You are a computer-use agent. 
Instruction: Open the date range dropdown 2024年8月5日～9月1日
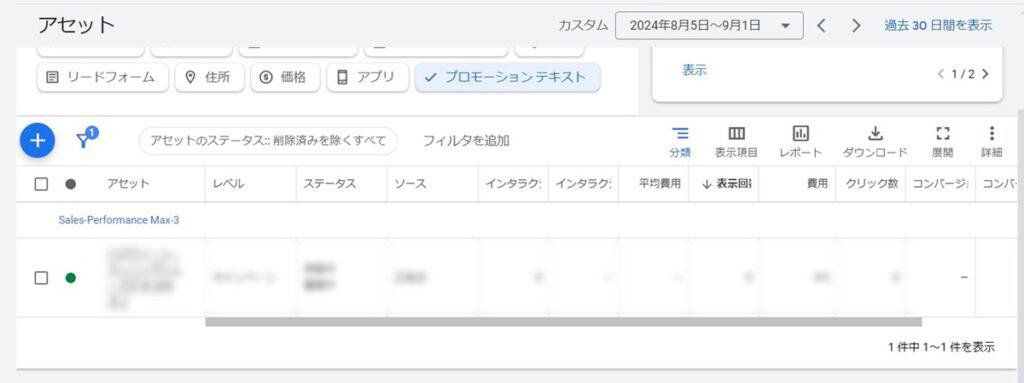(709, 25)
